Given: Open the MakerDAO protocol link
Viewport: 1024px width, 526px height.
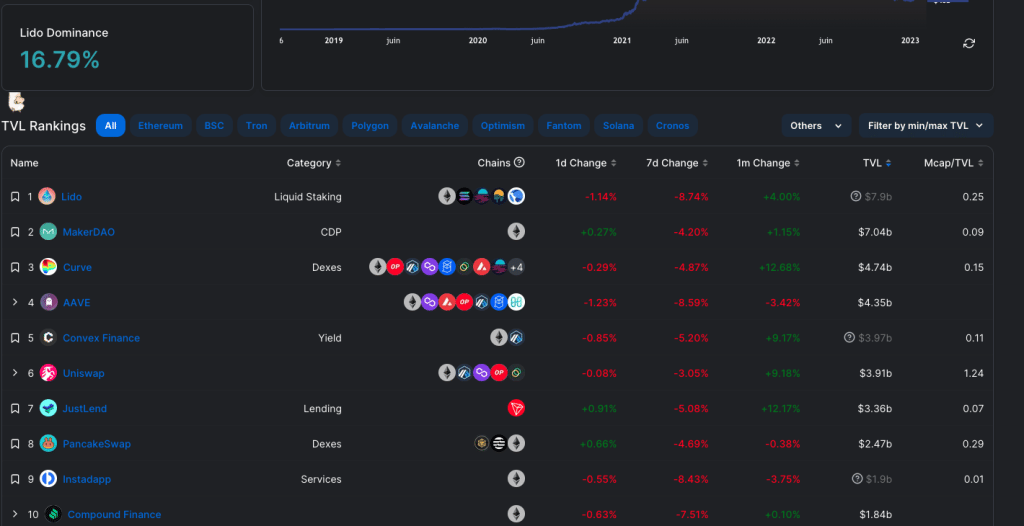Looking at the screenshot, I should point(89,232).
